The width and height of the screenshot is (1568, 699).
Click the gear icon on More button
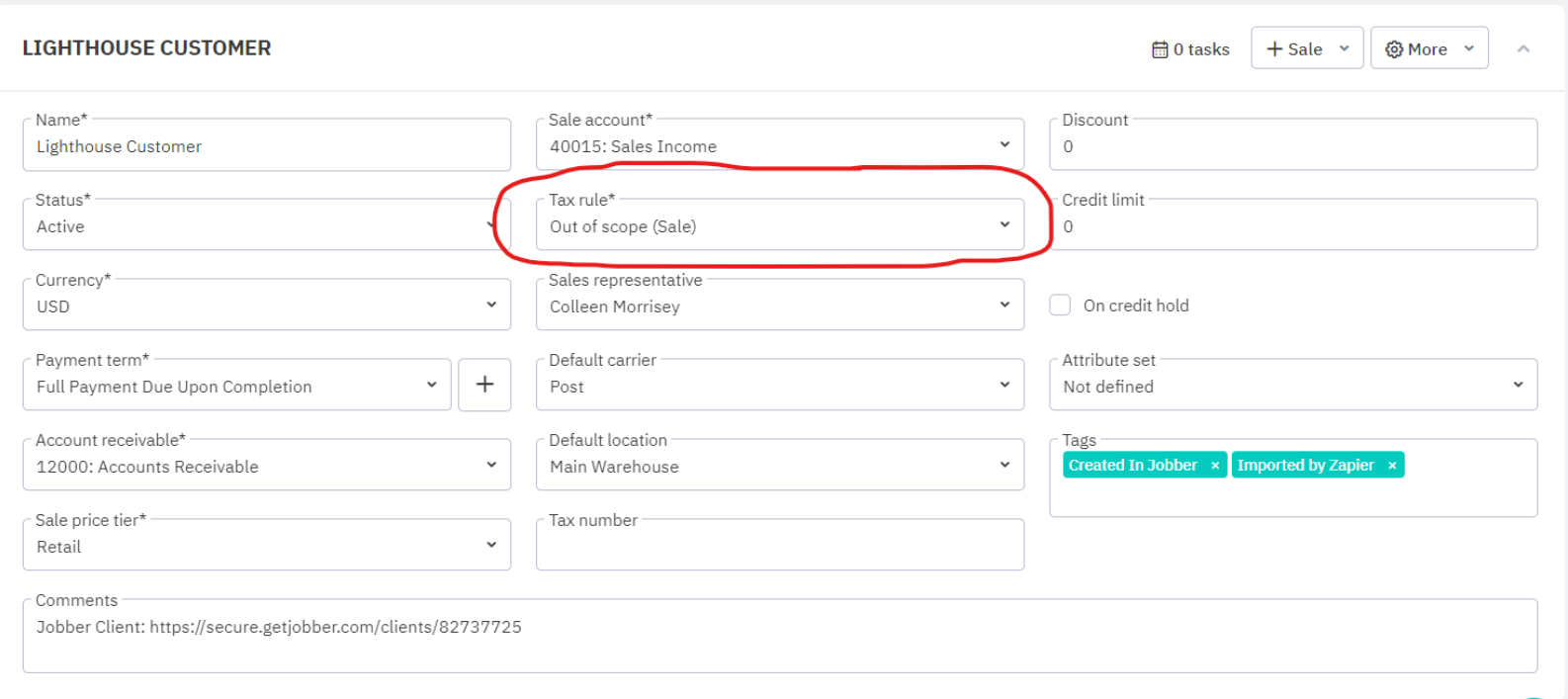coord(1394,49)
